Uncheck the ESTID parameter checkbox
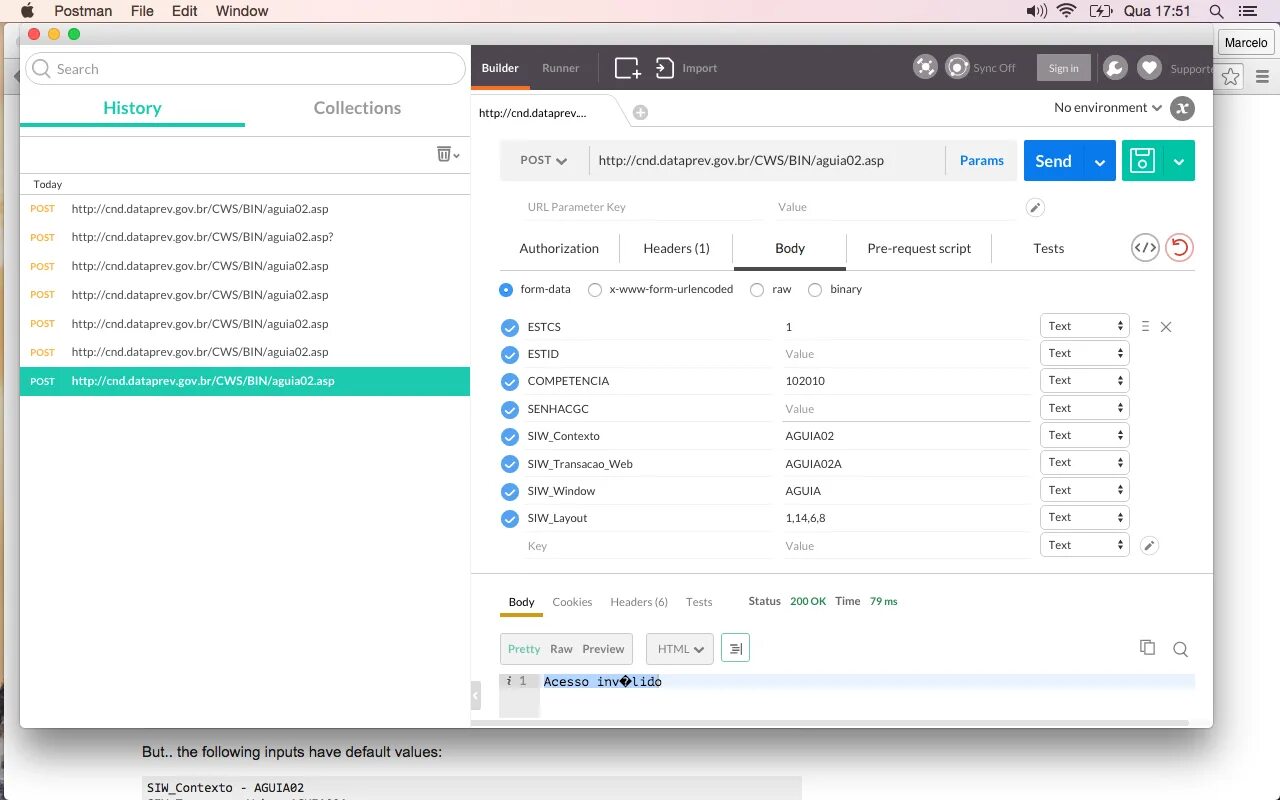Screen dimensions: 1280x800 [510, 354]
